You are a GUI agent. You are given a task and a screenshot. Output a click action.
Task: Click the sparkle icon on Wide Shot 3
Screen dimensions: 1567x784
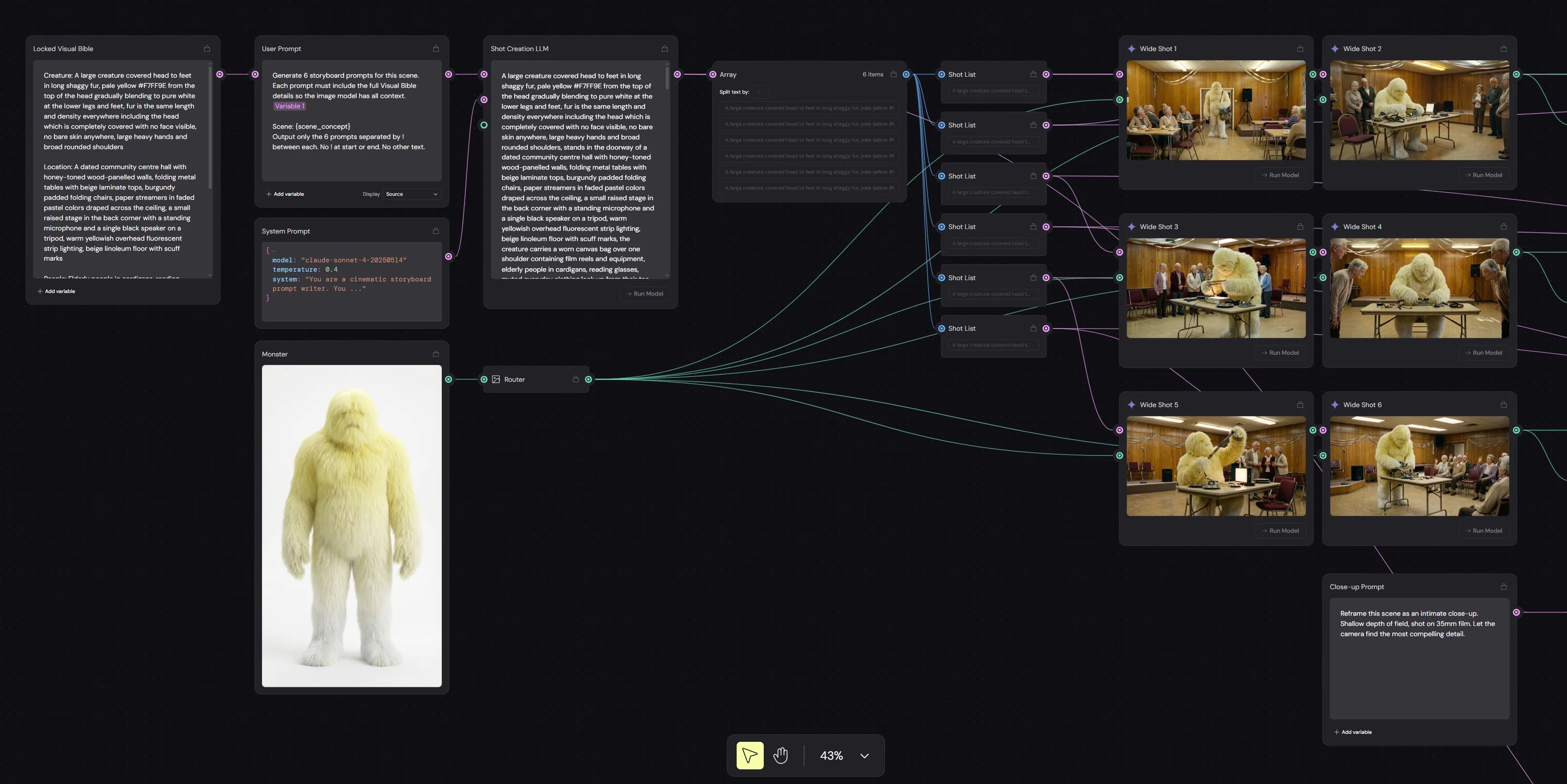1132,226
